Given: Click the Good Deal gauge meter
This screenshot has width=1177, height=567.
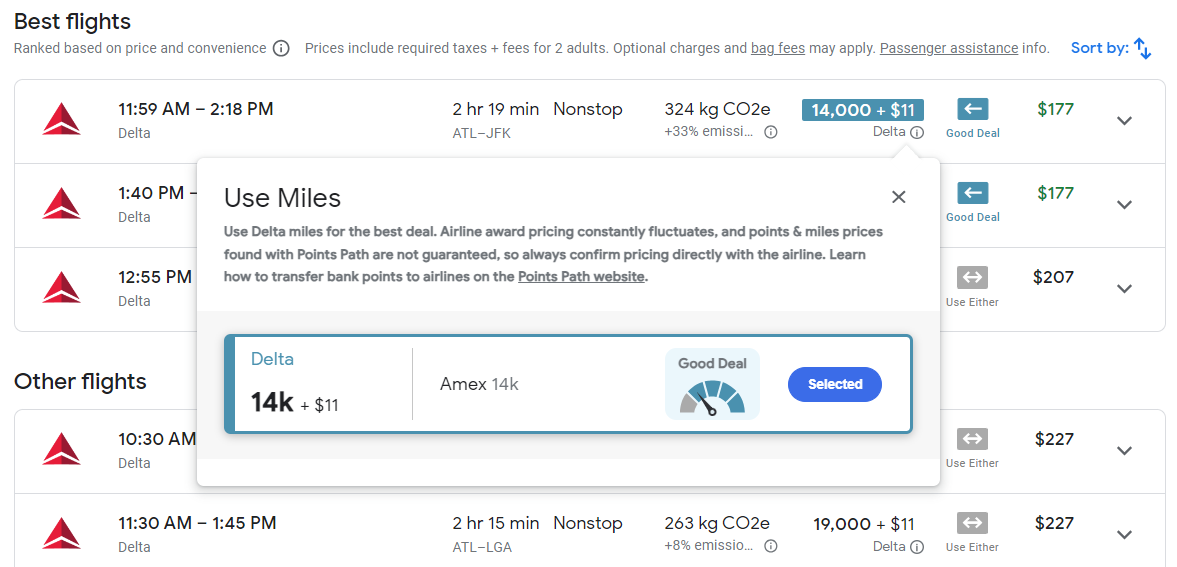Looking at the screenshot, I should [712, 396].
